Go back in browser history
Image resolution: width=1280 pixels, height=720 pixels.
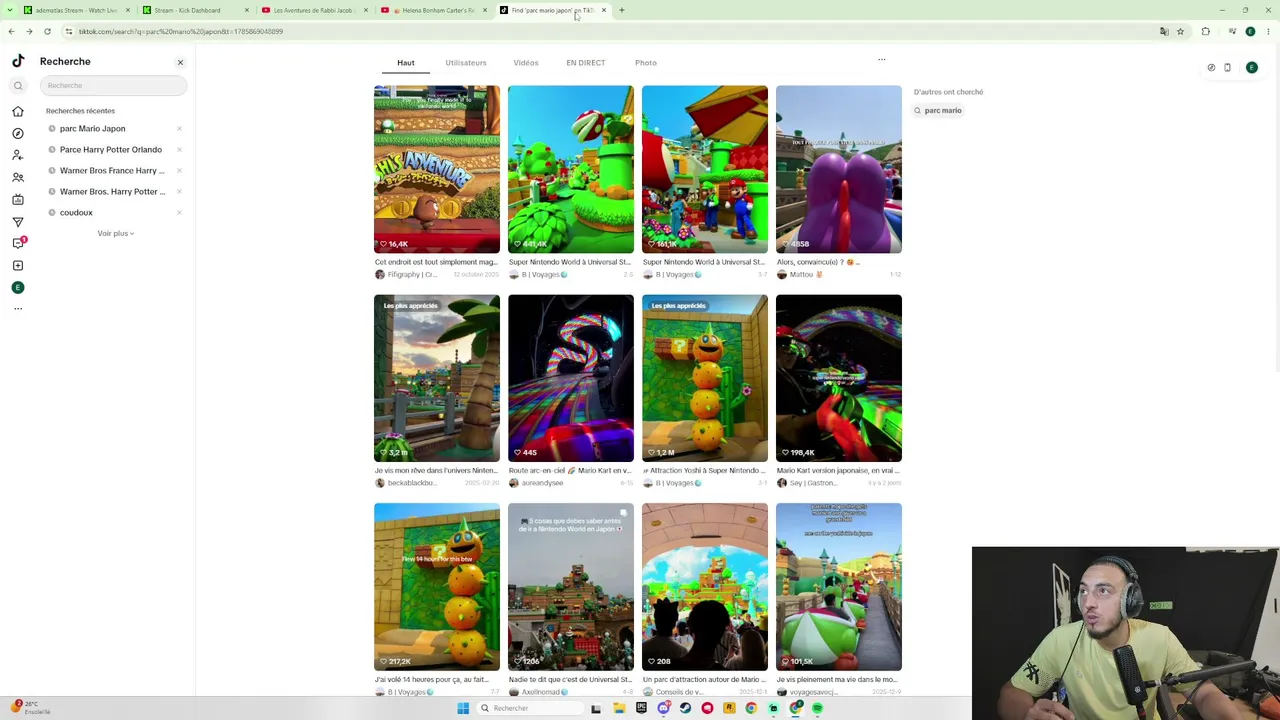pos(11,32)
